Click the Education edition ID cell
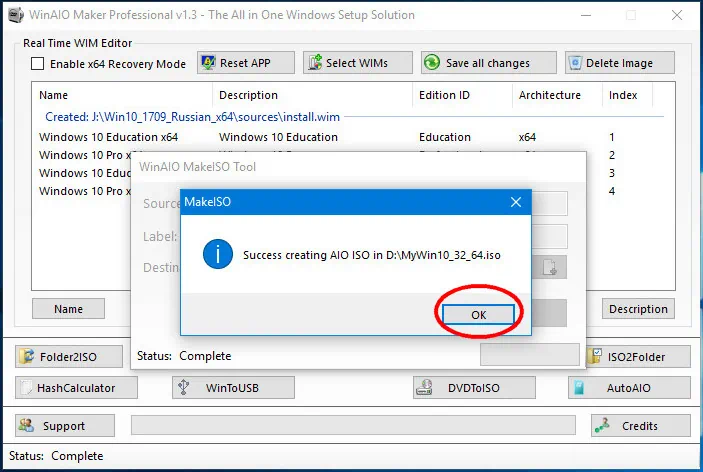This screenshot has width=703, height=472. tap(445, 137)
